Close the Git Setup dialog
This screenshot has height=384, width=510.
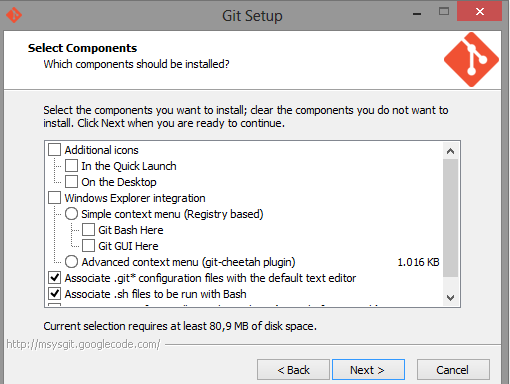tap(479, 12)
